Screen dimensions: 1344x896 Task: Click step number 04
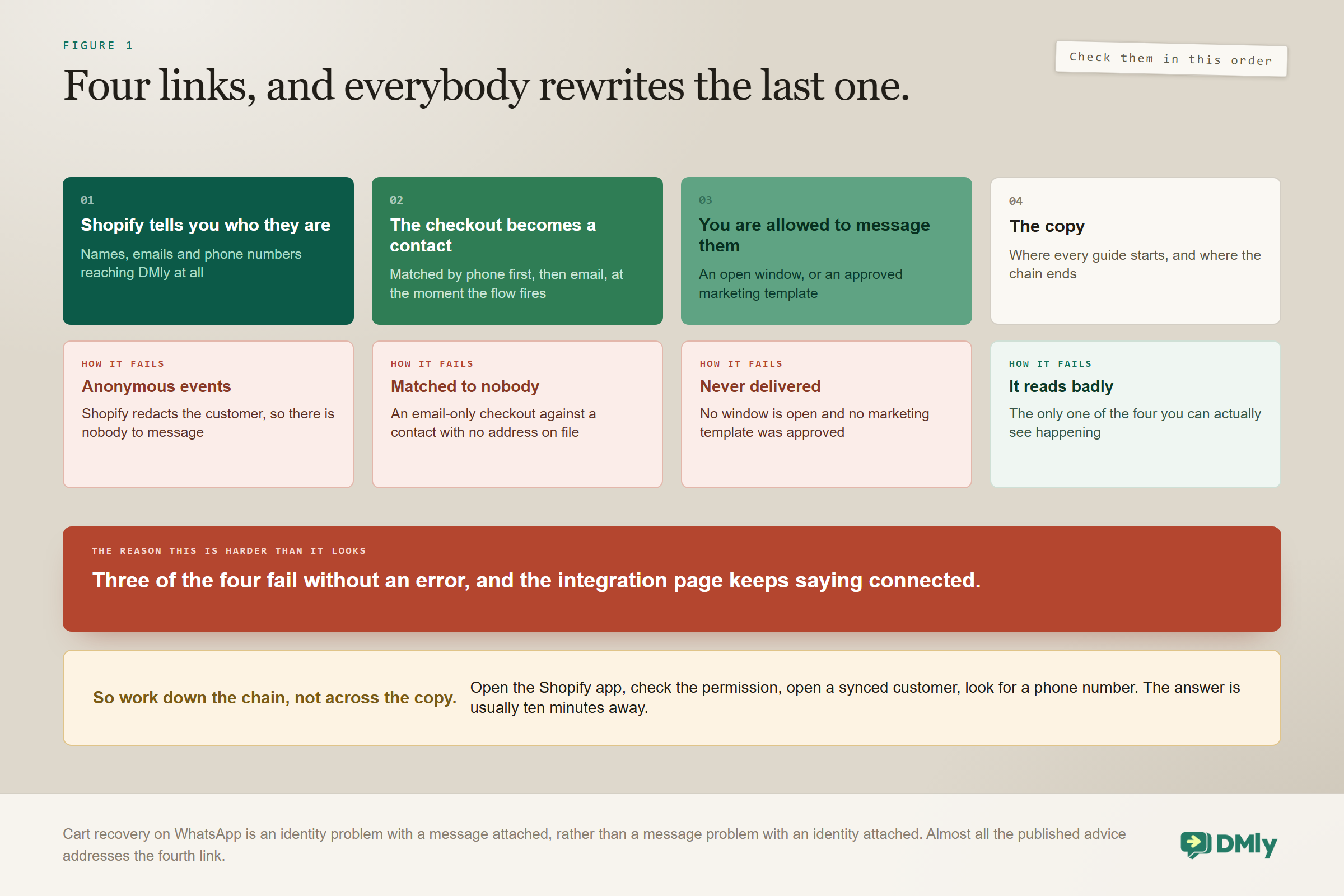[x=1016, y=201]
